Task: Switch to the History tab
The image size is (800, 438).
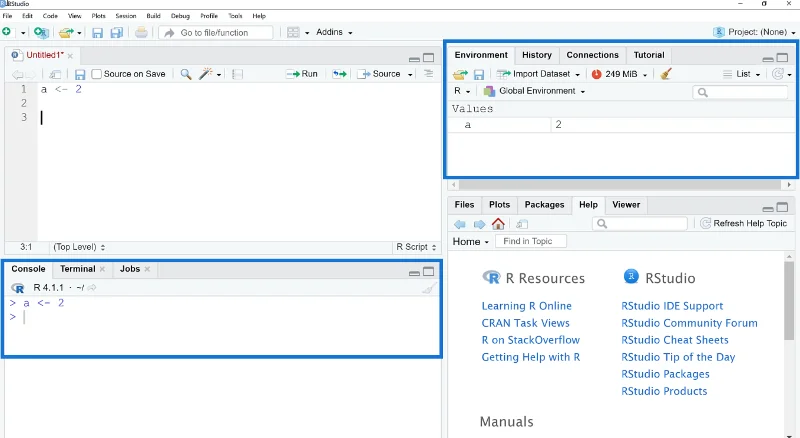Action: [x=537, y=55]
